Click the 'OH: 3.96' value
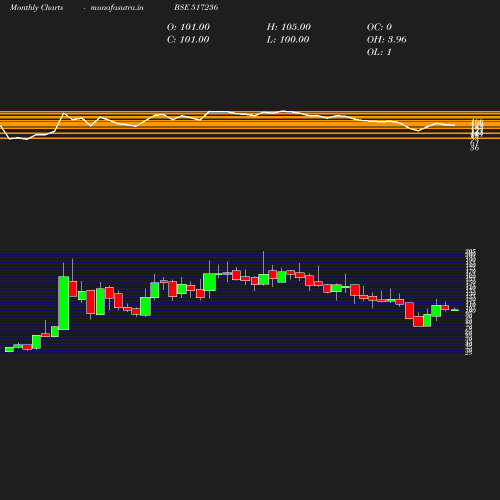Screen dimensions: 500x500 click(x=387, y=40)
